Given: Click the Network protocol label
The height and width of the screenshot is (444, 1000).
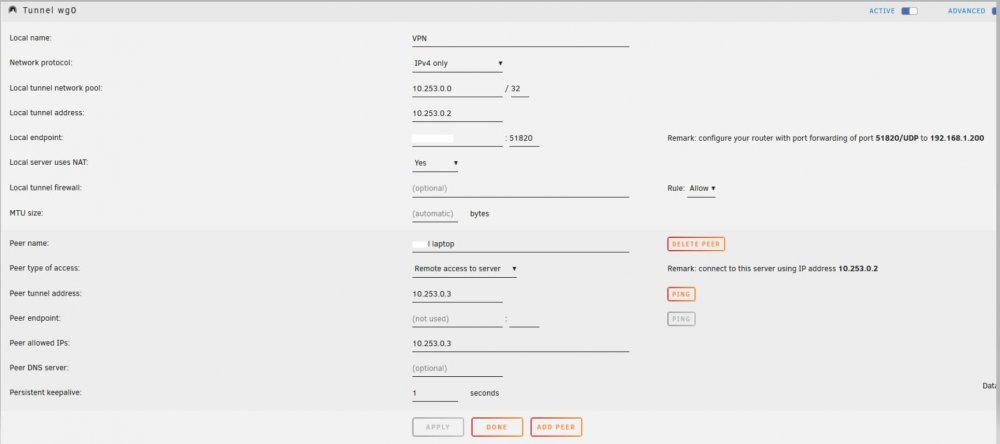Looking at the screenshot, I should tap(41, 63).
